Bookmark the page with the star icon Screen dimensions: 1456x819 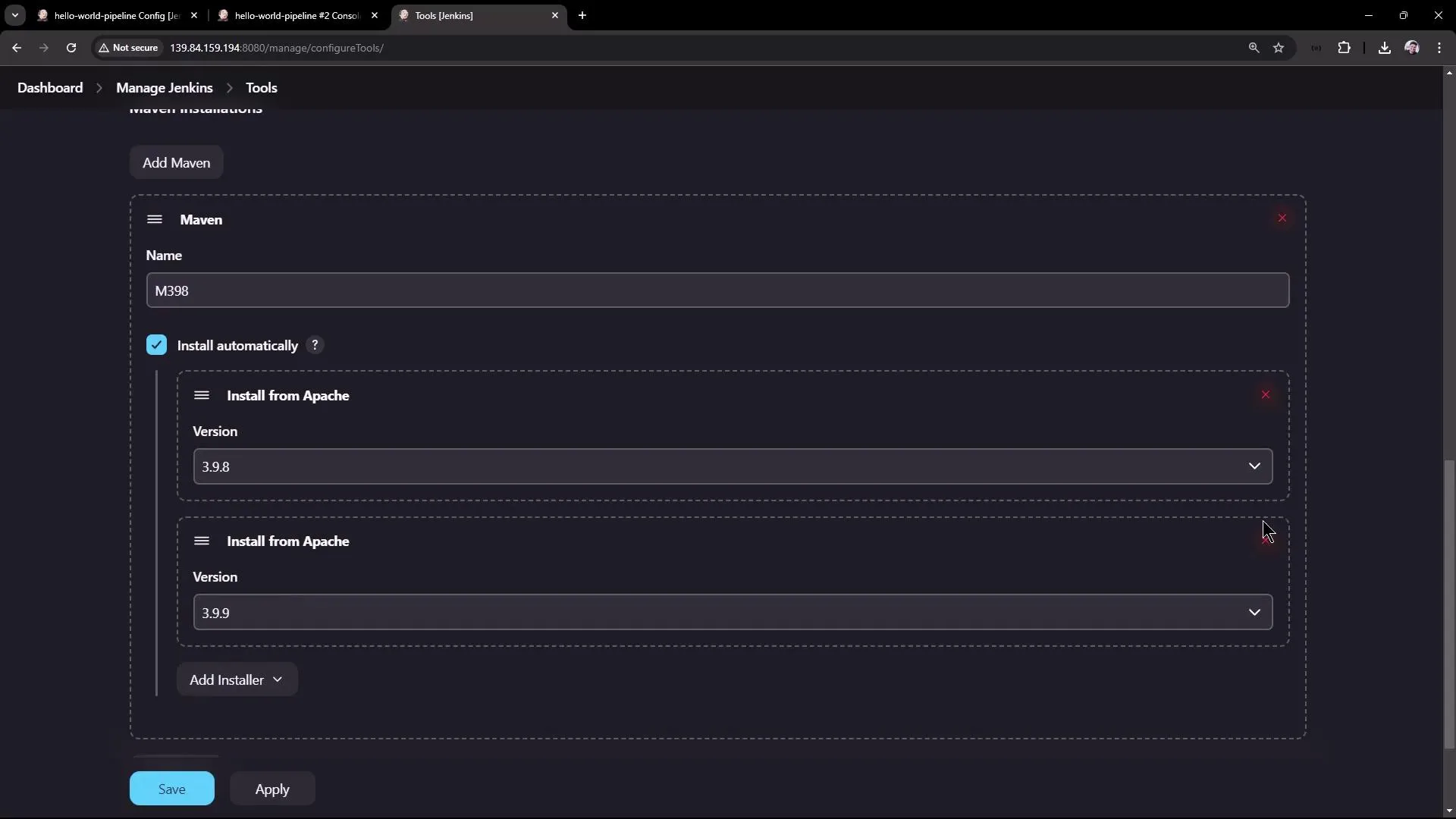[1280, 47]
